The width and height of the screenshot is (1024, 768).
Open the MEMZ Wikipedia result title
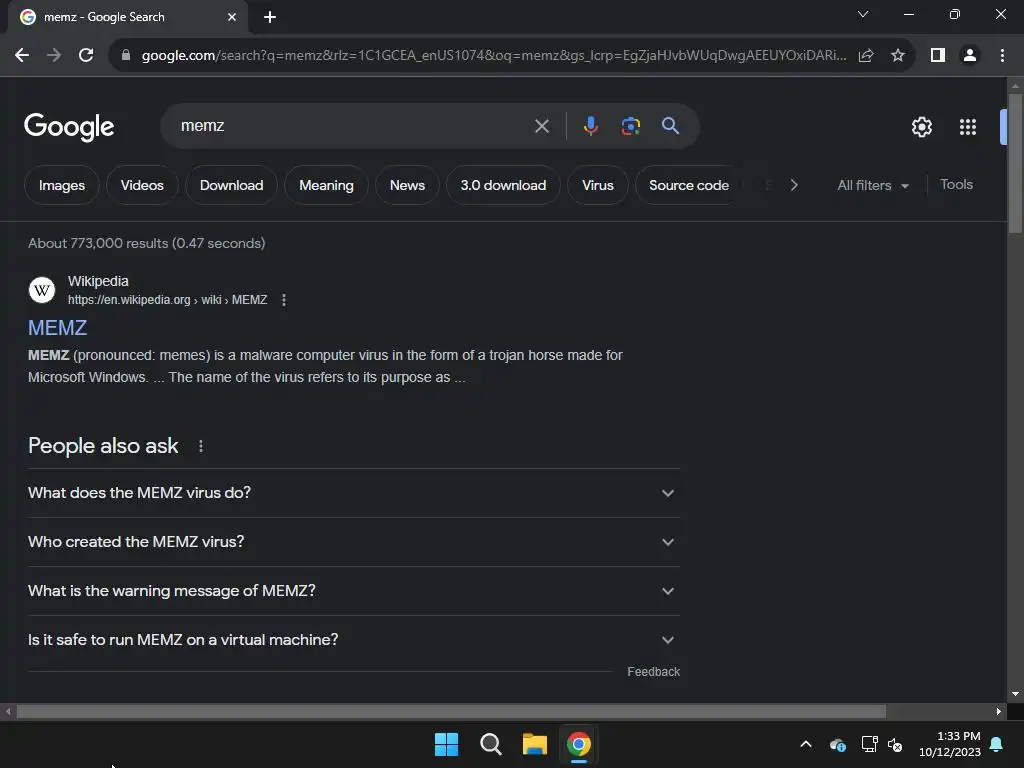click(x=57, y=328)
